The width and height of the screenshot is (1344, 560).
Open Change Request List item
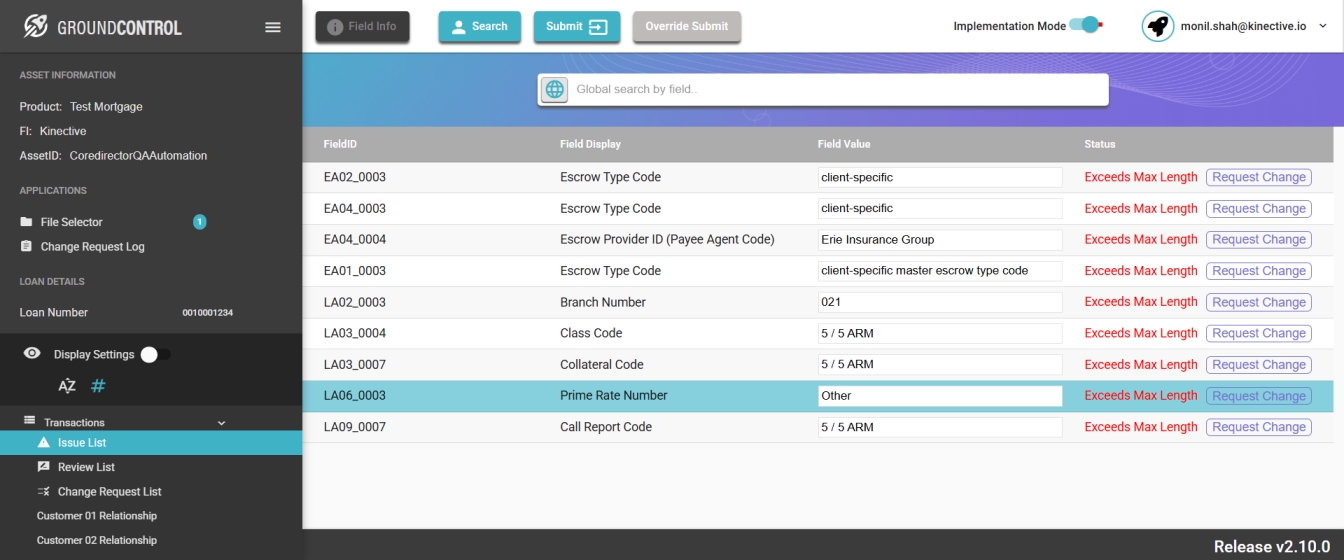(x=109, y=492)
